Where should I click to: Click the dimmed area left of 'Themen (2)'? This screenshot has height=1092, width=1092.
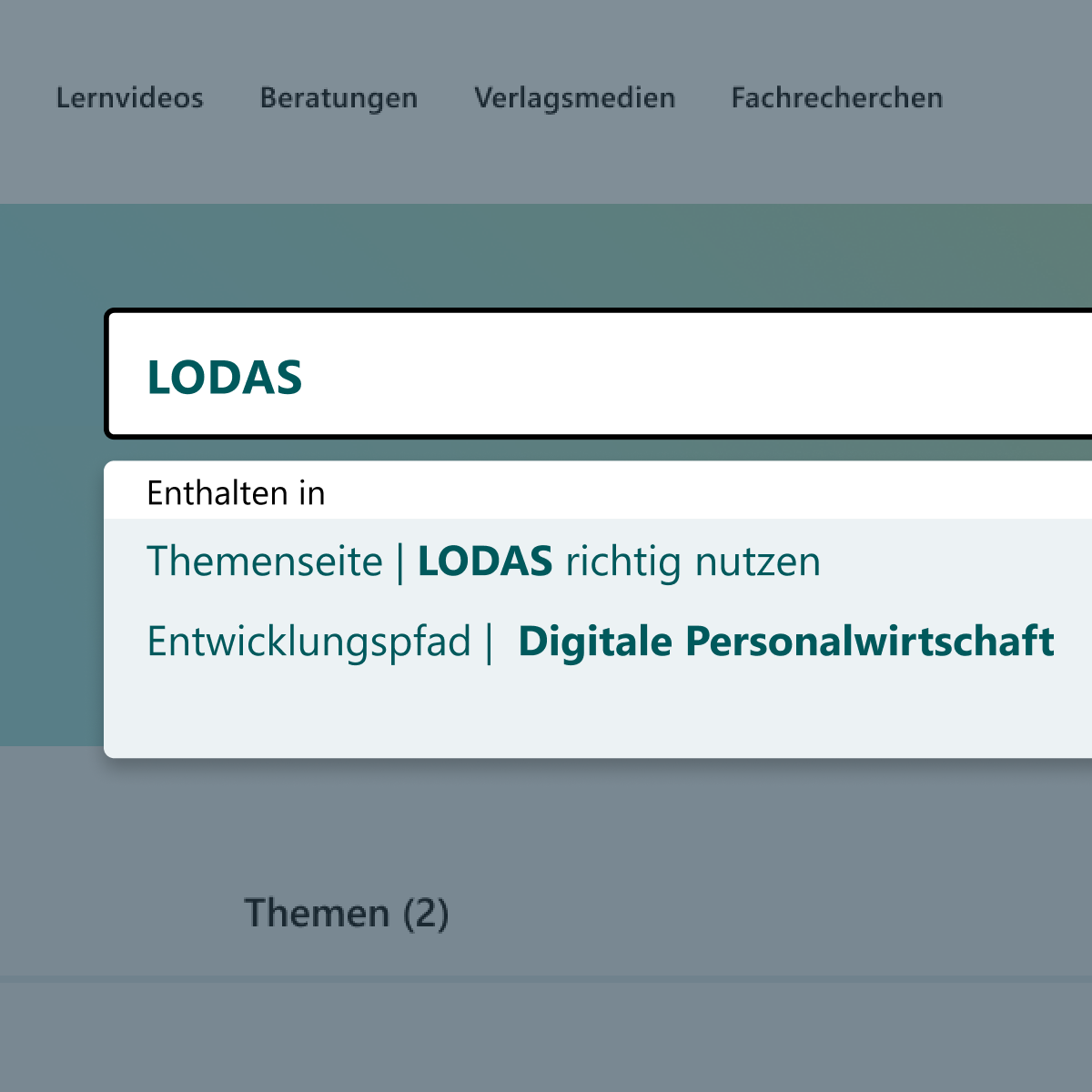click(118, 913)
